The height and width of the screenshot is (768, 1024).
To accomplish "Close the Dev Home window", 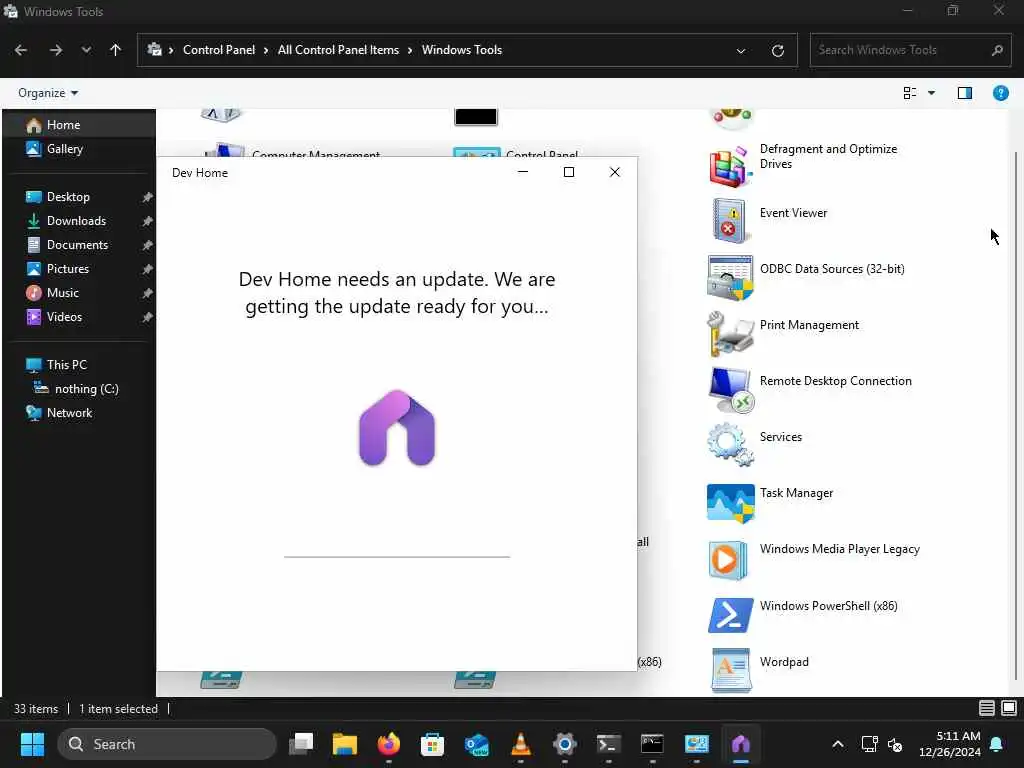I will click(x=615, y=172).
